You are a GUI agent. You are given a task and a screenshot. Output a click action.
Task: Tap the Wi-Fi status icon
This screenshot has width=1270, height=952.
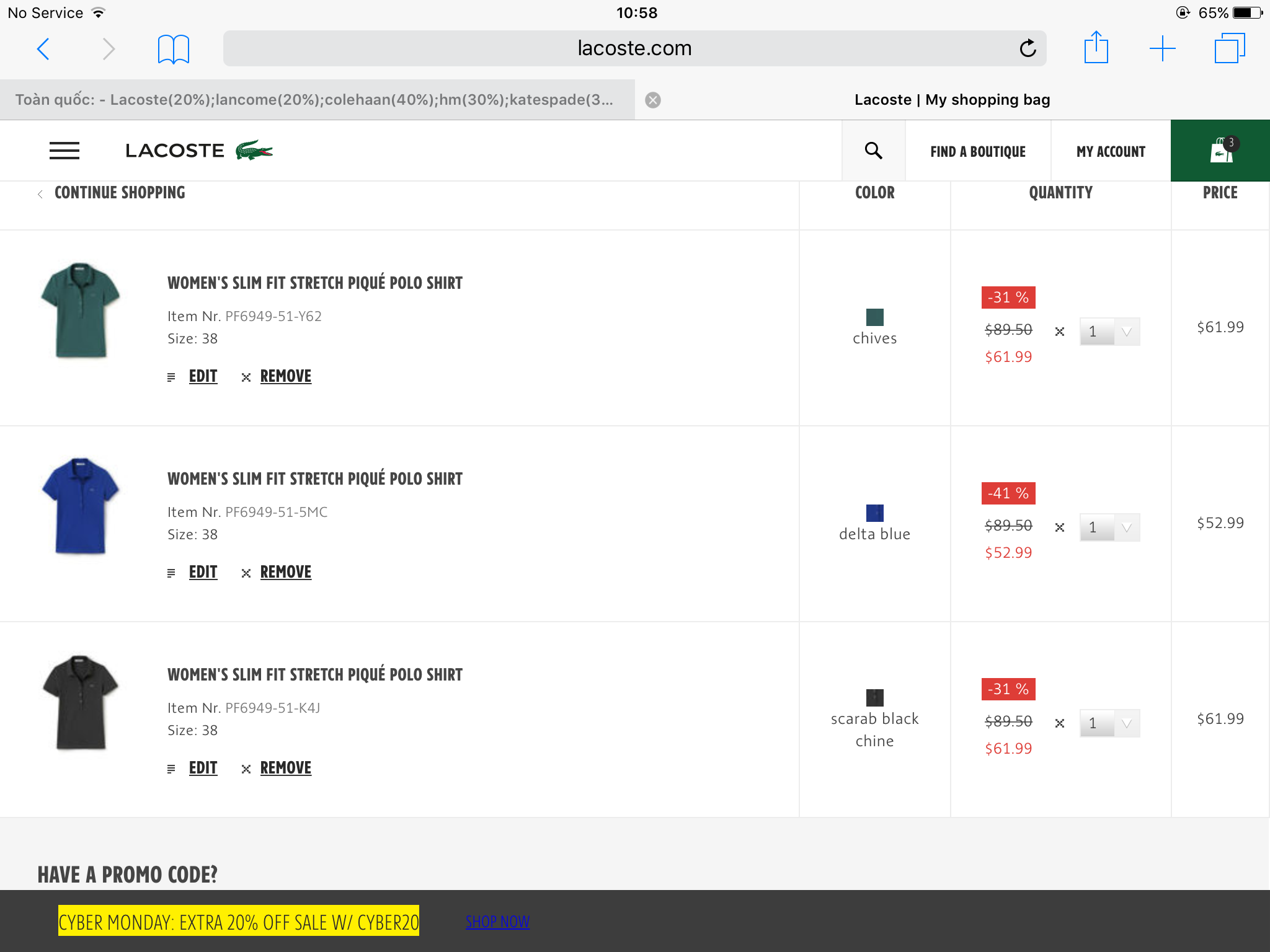[98, 12]
